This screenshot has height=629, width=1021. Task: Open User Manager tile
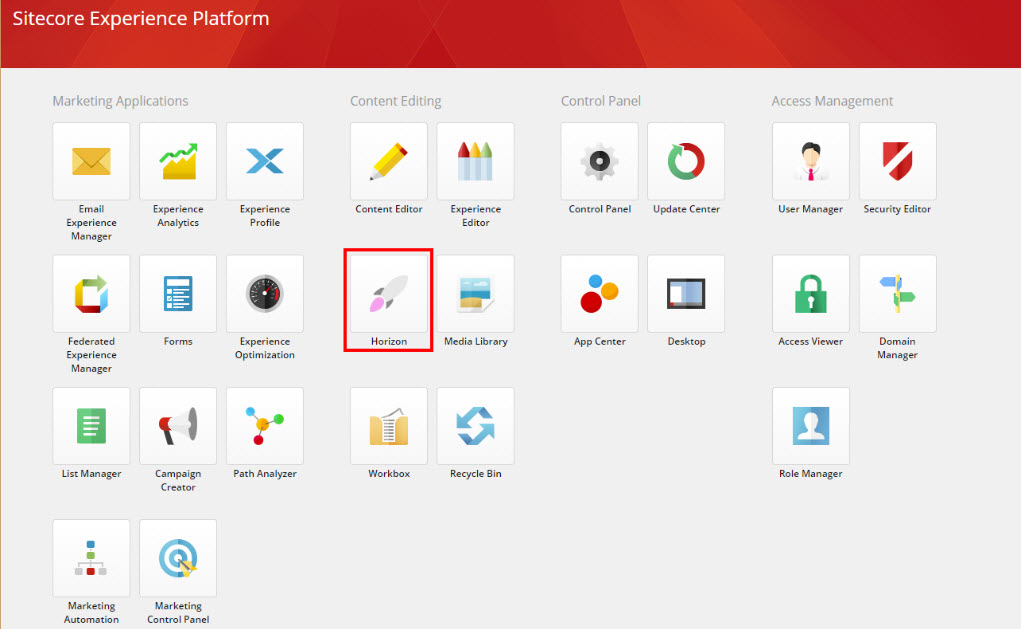tap(810, 161)
